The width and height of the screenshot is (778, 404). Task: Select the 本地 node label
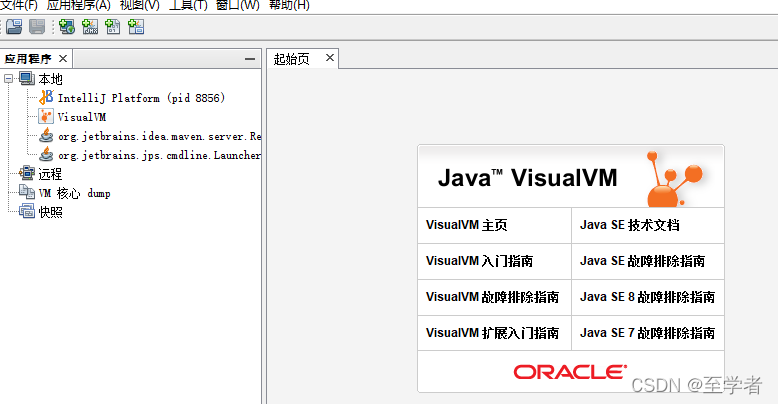pos(51,79)
